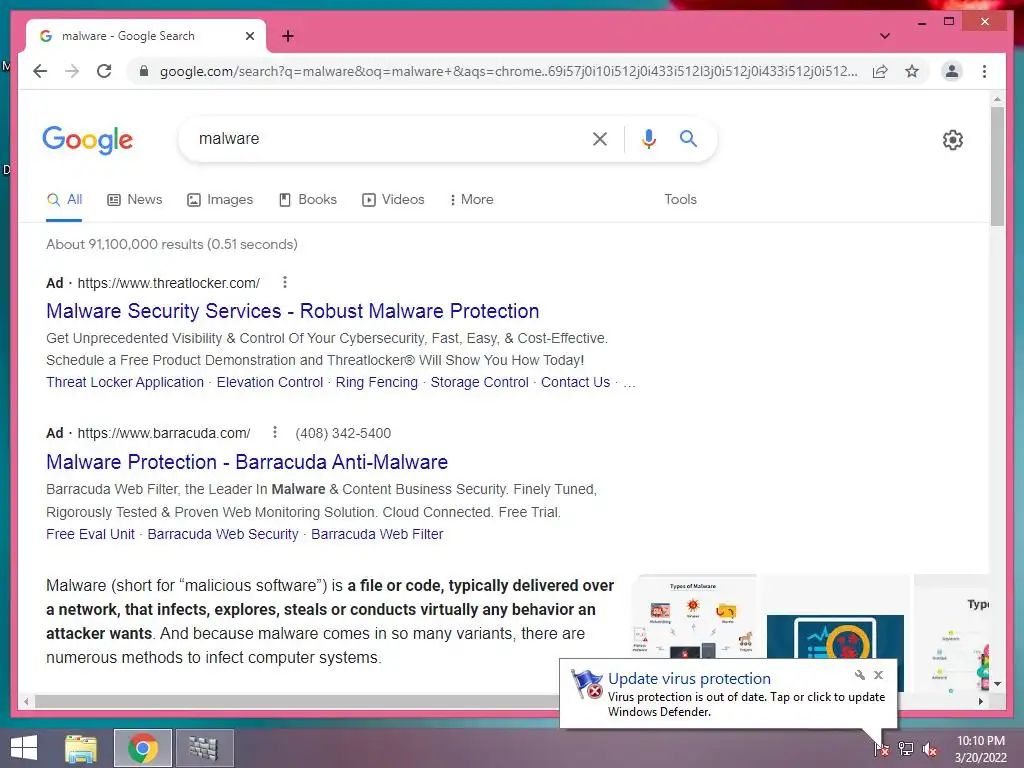This screenshot has width=1024, height=768.
Task: Switch to the Images tab
Action: click(x=220, y=200)
